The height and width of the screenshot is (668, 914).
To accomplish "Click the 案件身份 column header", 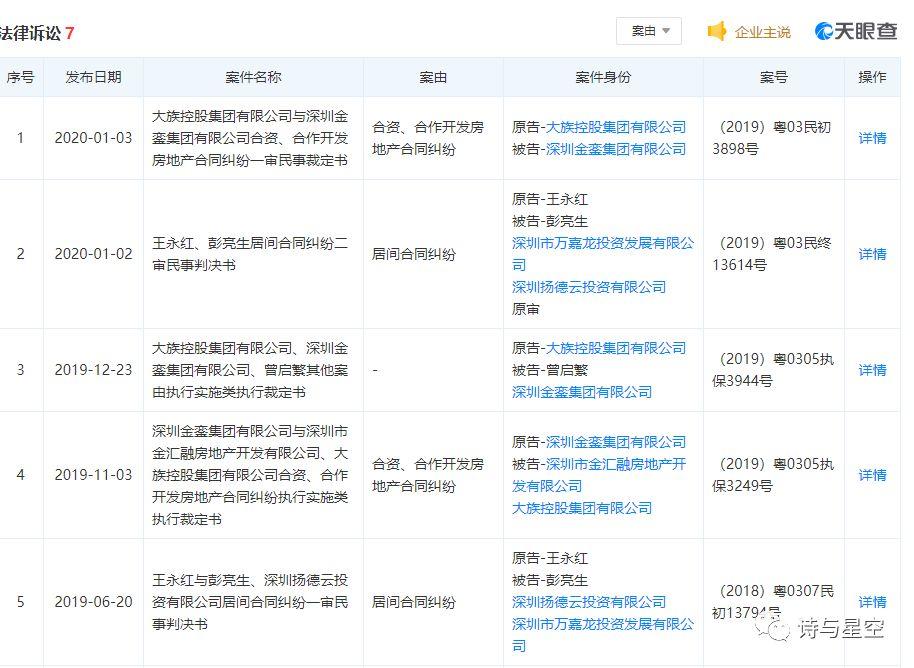I will click(603, 77).
